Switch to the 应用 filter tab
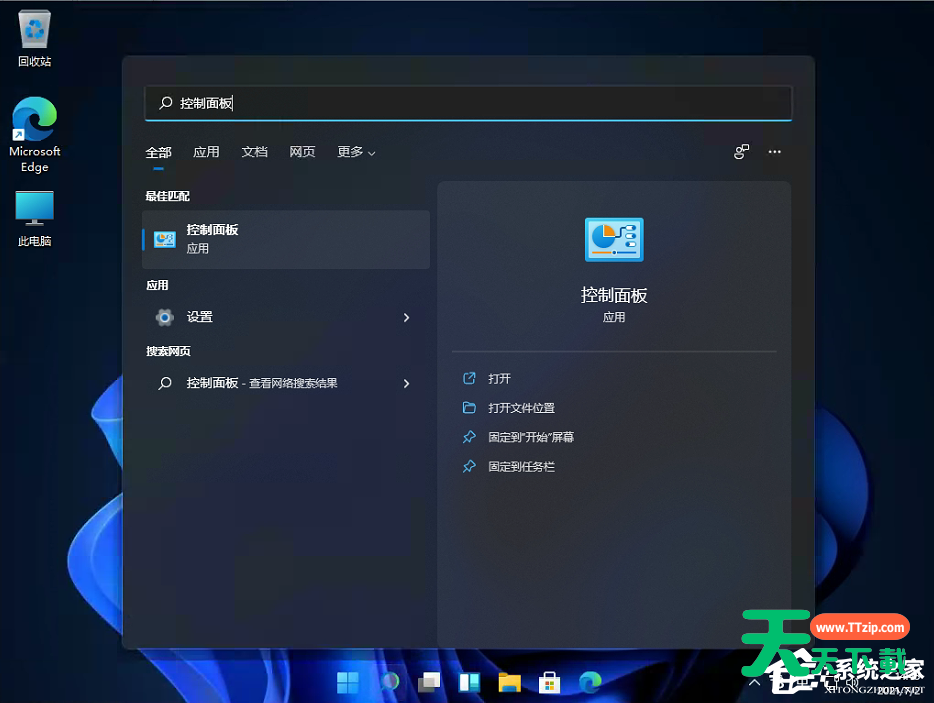The width and height of the screenshot is (934, 703). [x=206, y=152]
